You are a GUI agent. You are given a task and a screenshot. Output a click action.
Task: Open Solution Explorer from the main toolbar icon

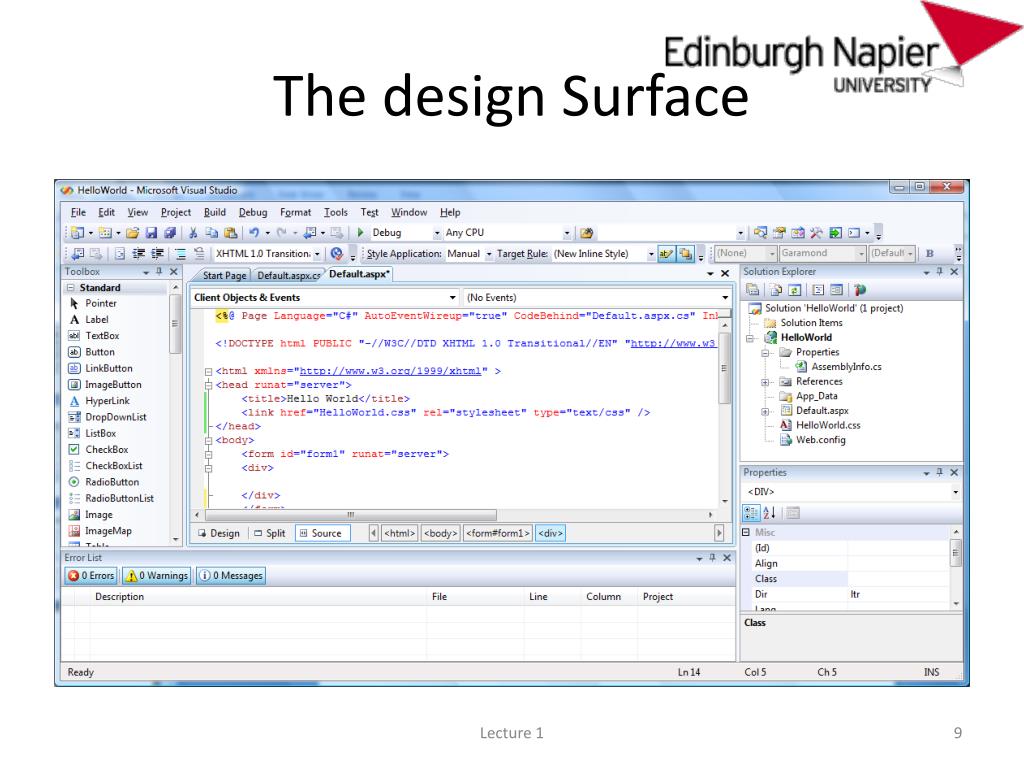tap(760, 232)
